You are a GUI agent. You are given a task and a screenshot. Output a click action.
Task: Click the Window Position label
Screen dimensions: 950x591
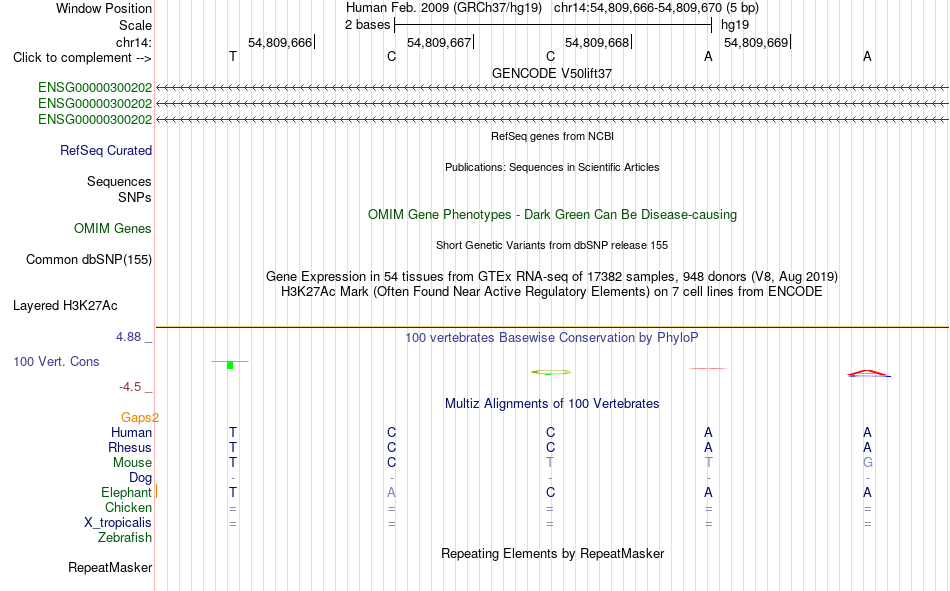[104, 8]
